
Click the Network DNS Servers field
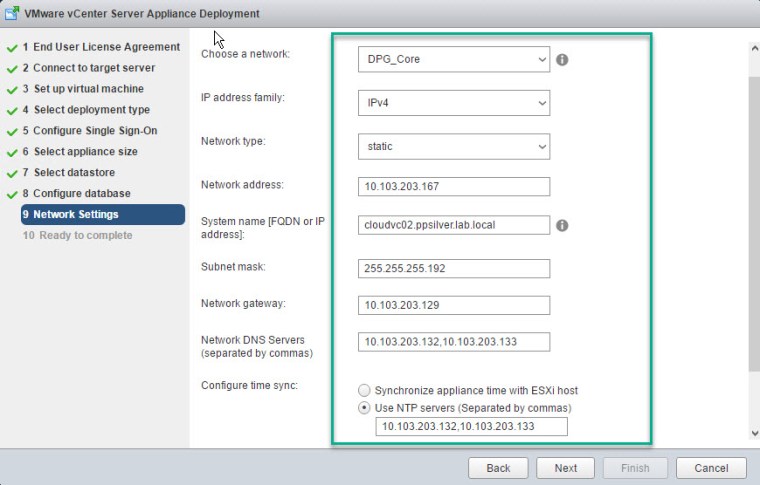(x=454, y=342)
